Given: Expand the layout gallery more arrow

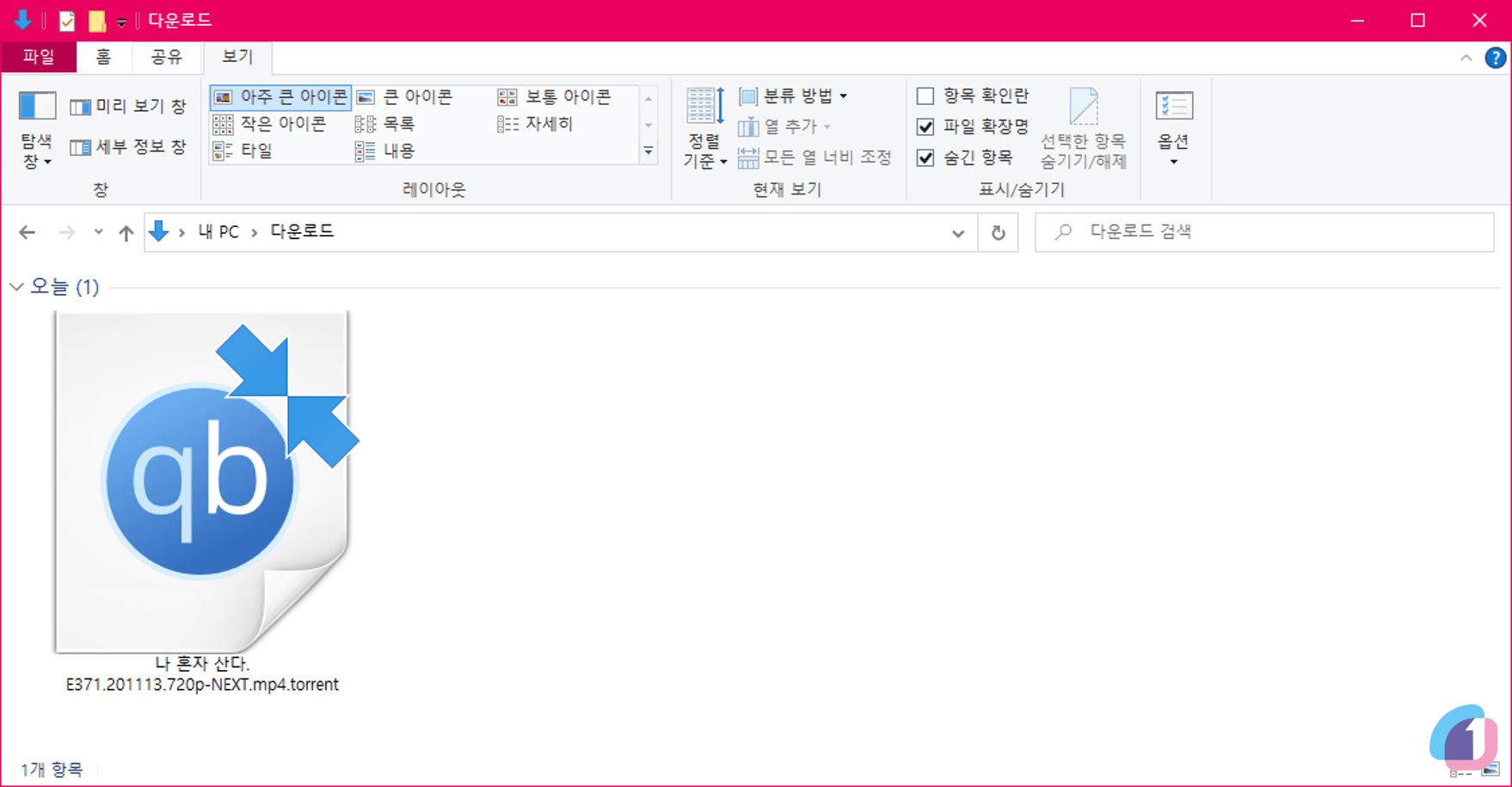Looking at the screenshot, I should [649, 151].
